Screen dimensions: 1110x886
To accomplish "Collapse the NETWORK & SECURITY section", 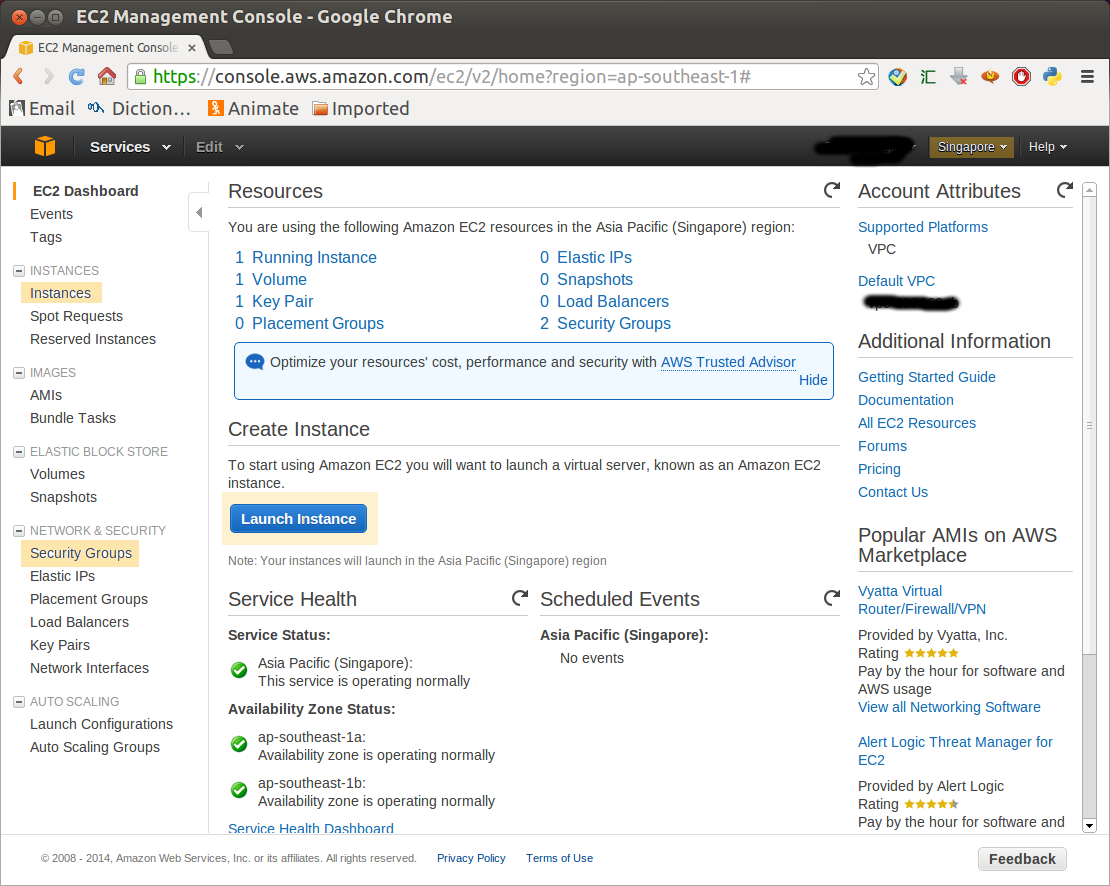I will coord(18,531).
